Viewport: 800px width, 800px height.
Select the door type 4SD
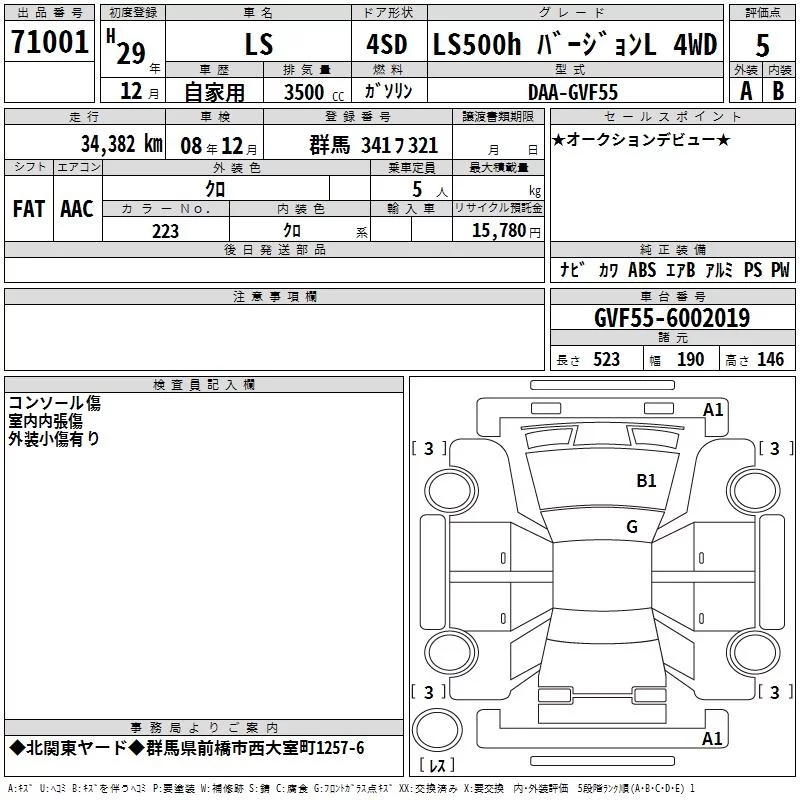(x=387, y=44)
